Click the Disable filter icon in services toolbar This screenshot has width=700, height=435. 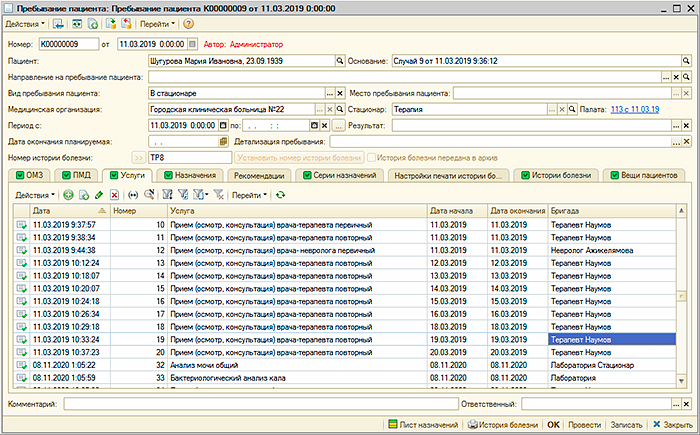click(218, 194)
